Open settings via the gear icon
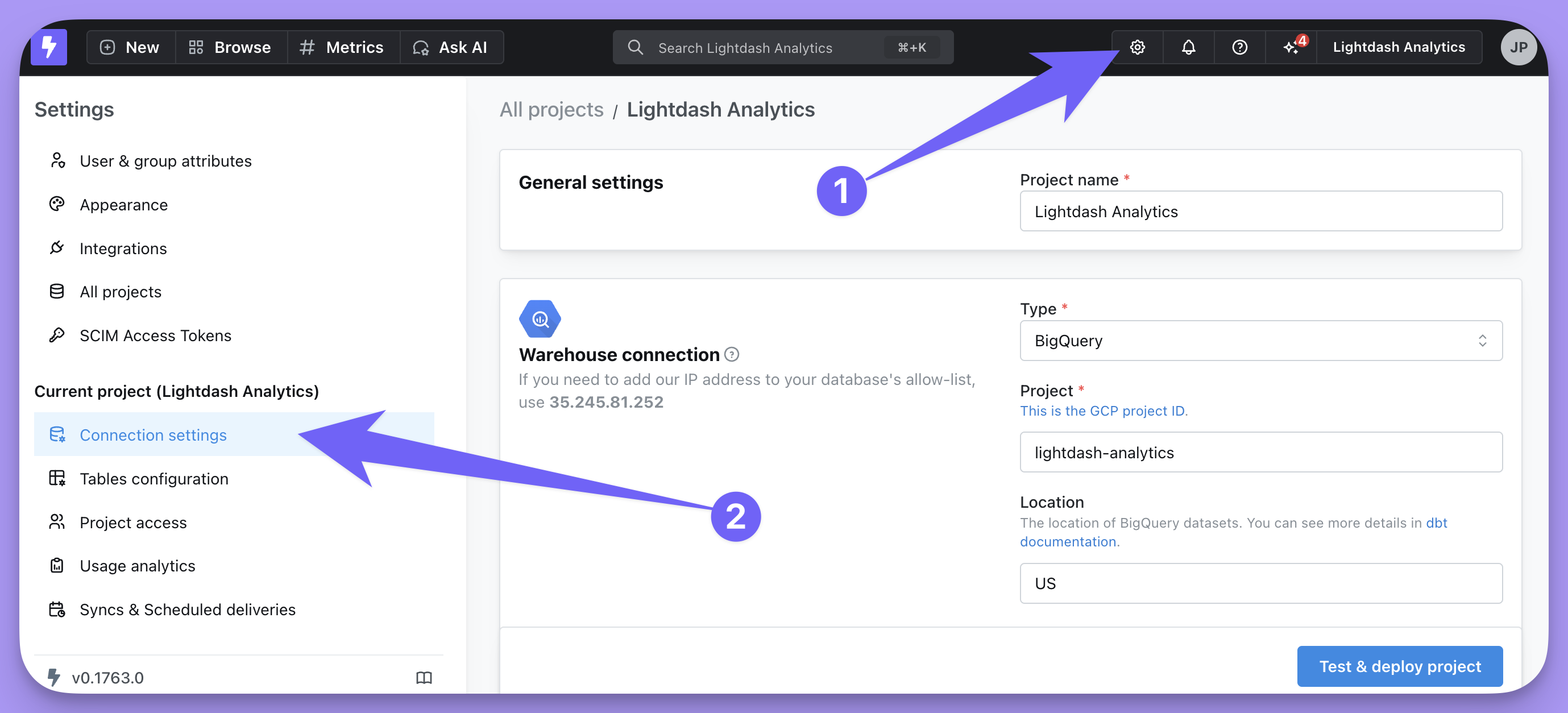Image resolution: width=1568 pixels, height=713 pixels. click(x=1137, y=48)
